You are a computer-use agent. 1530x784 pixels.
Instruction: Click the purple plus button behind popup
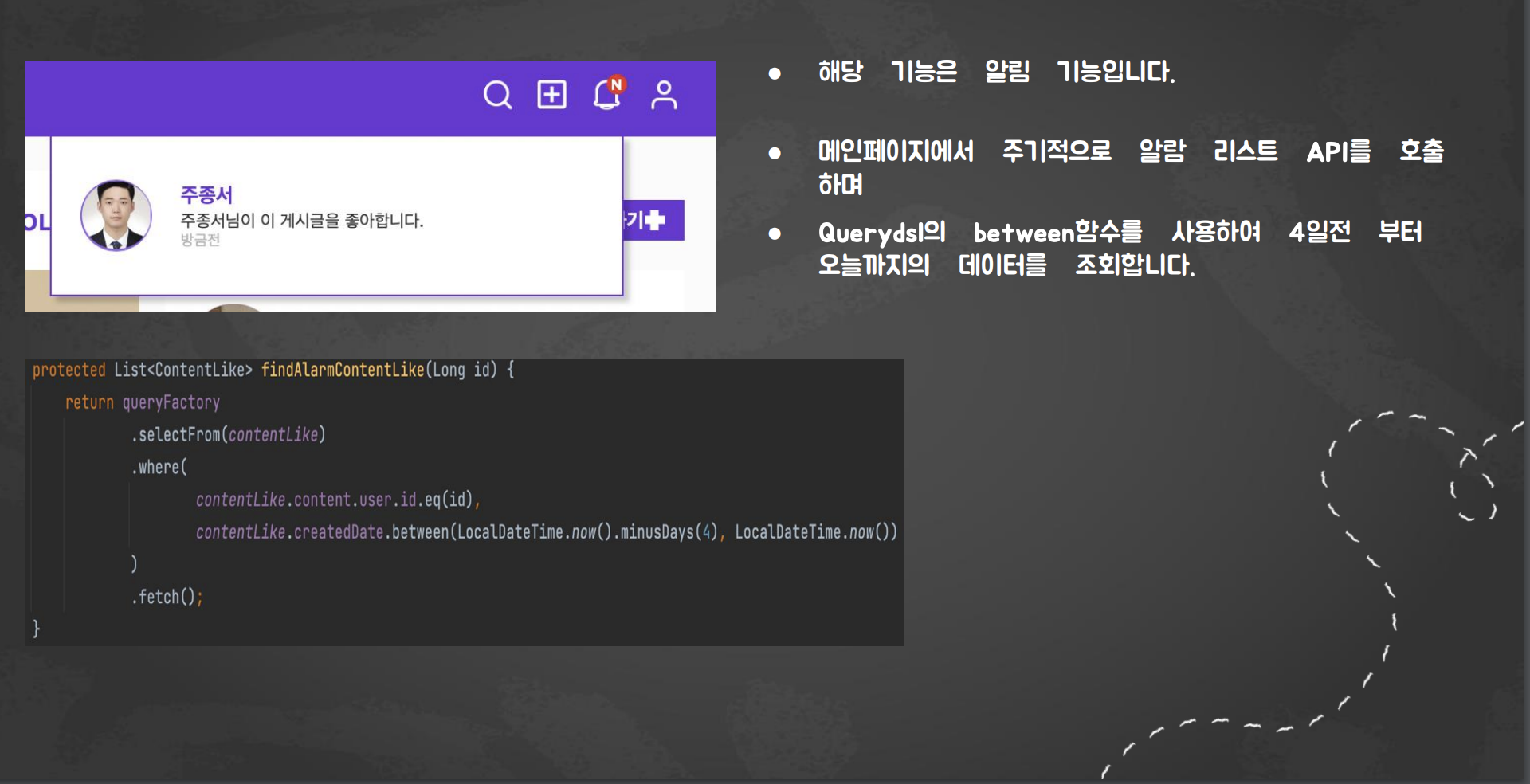(653, 220)
